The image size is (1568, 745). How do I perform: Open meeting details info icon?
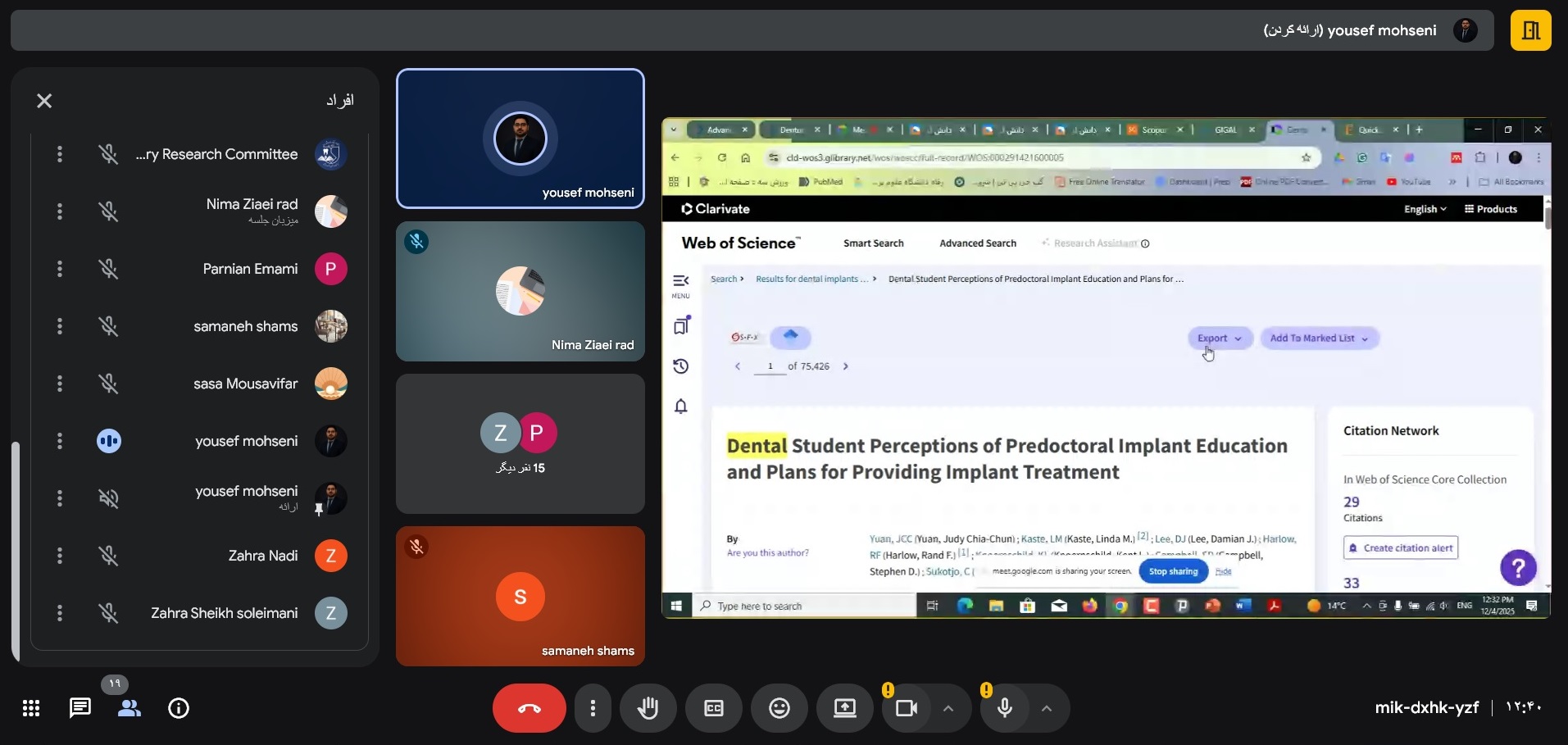(x=178, y=708)
